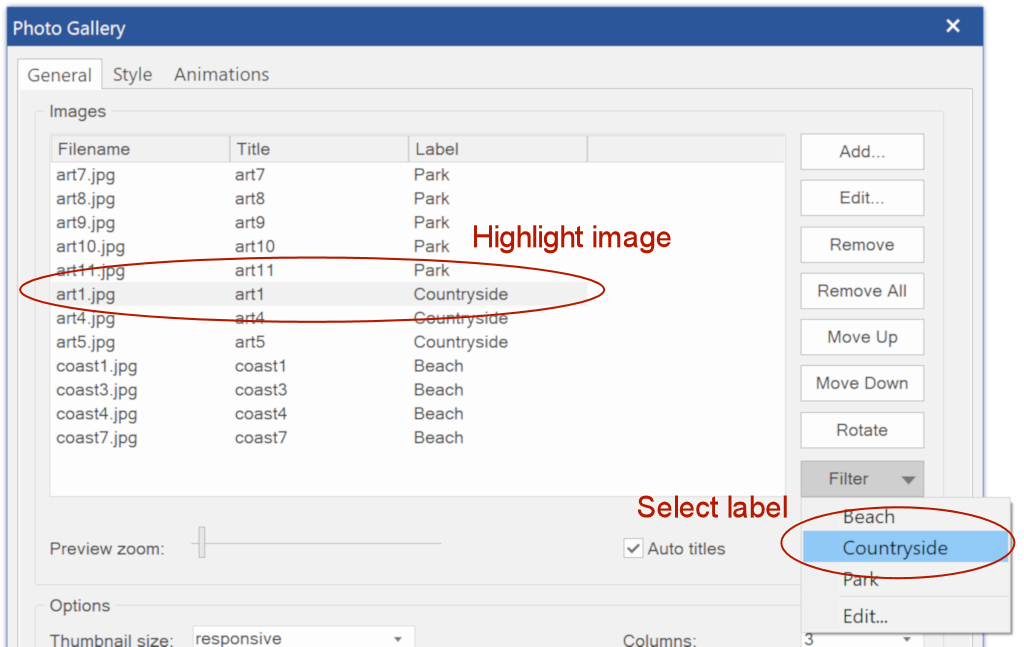Select the General tab

click(x=59, y=75)
